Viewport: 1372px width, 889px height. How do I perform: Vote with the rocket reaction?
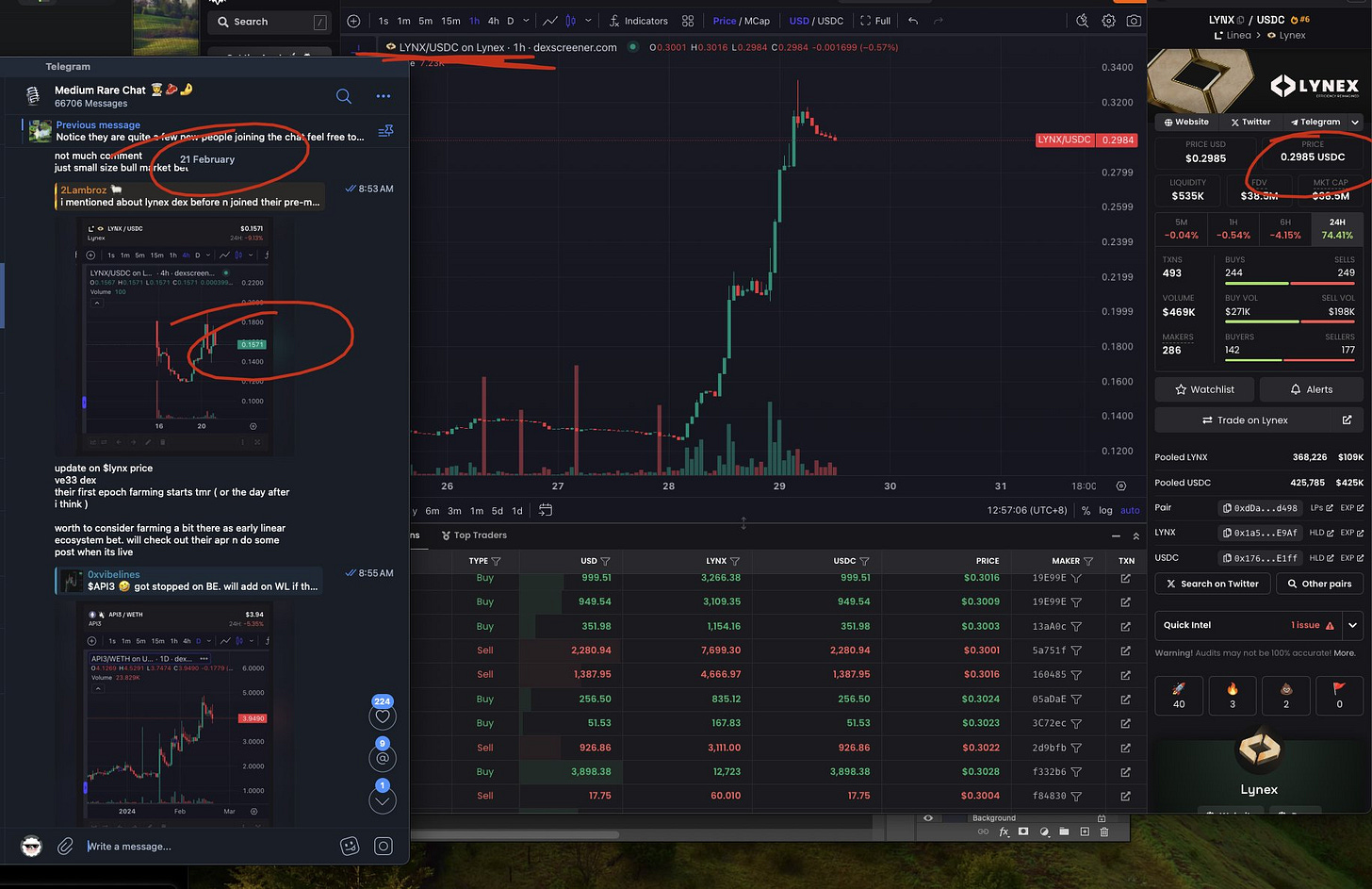[x=1179, y=695]
